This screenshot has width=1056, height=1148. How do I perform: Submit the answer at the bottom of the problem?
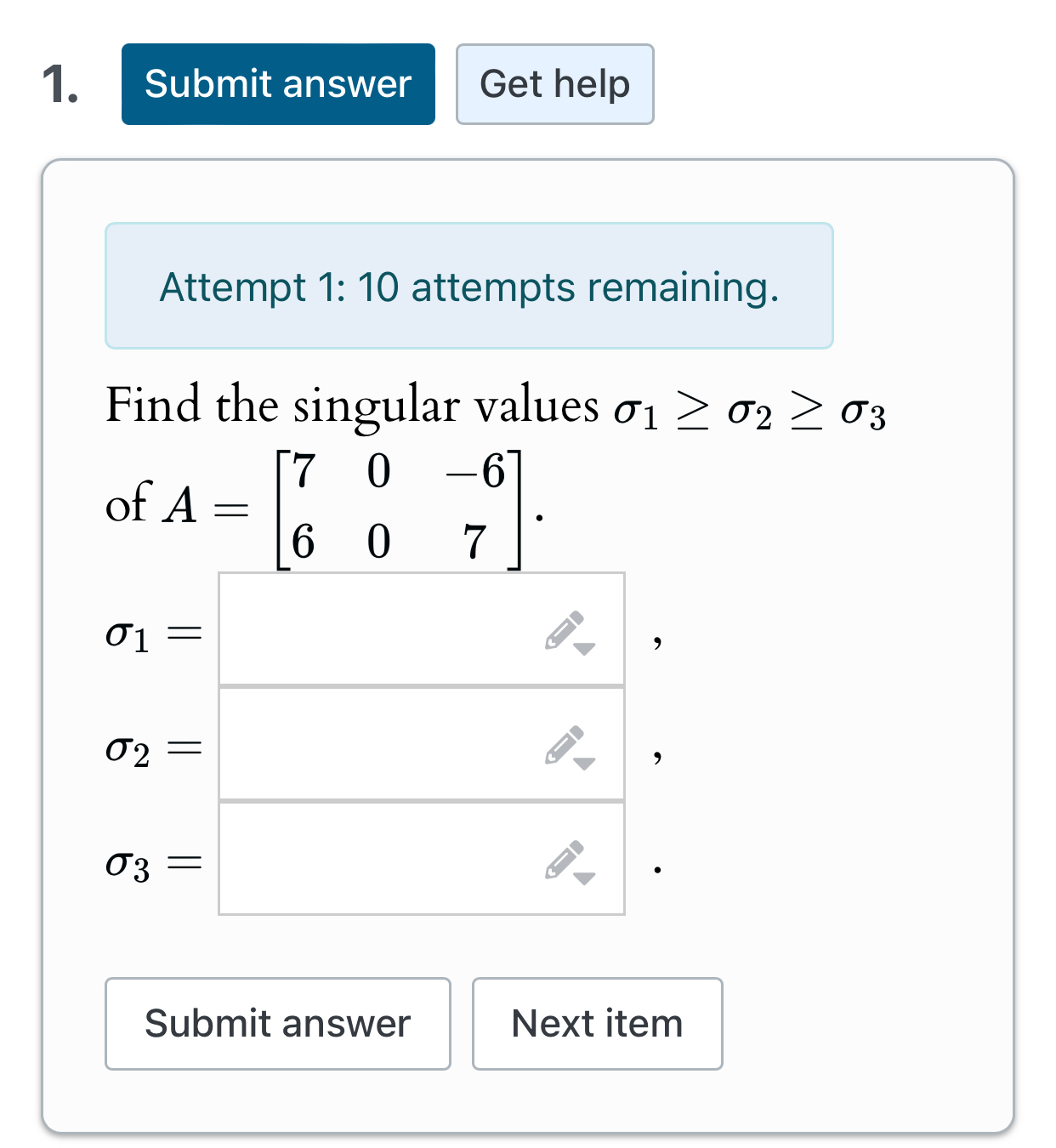coord(277,1023)
